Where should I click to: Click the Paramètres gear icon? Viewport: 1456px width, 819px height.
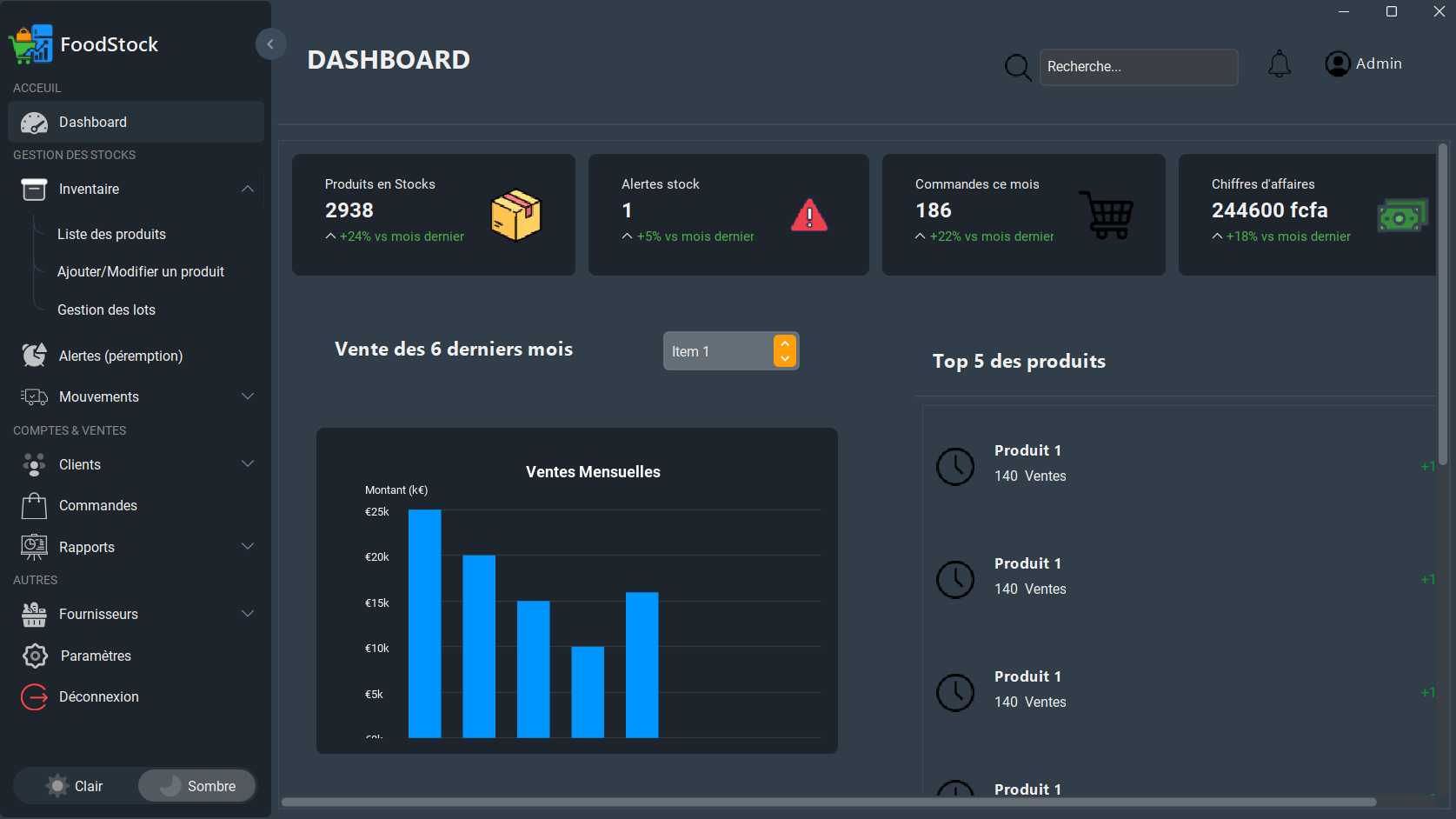point(35,656)
